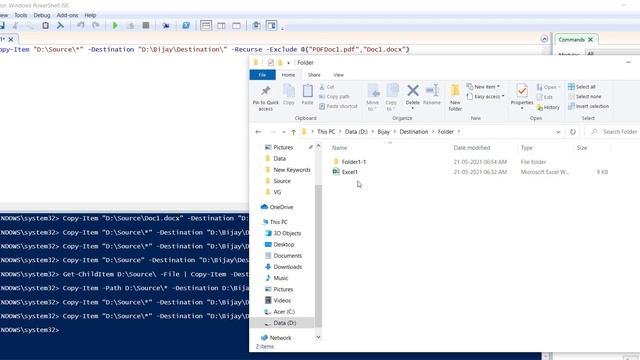Click Bijay in the address breadcrumb
The height and width of the screenshot is (360, 640).
pyautogui.click(x=384, y=132)
